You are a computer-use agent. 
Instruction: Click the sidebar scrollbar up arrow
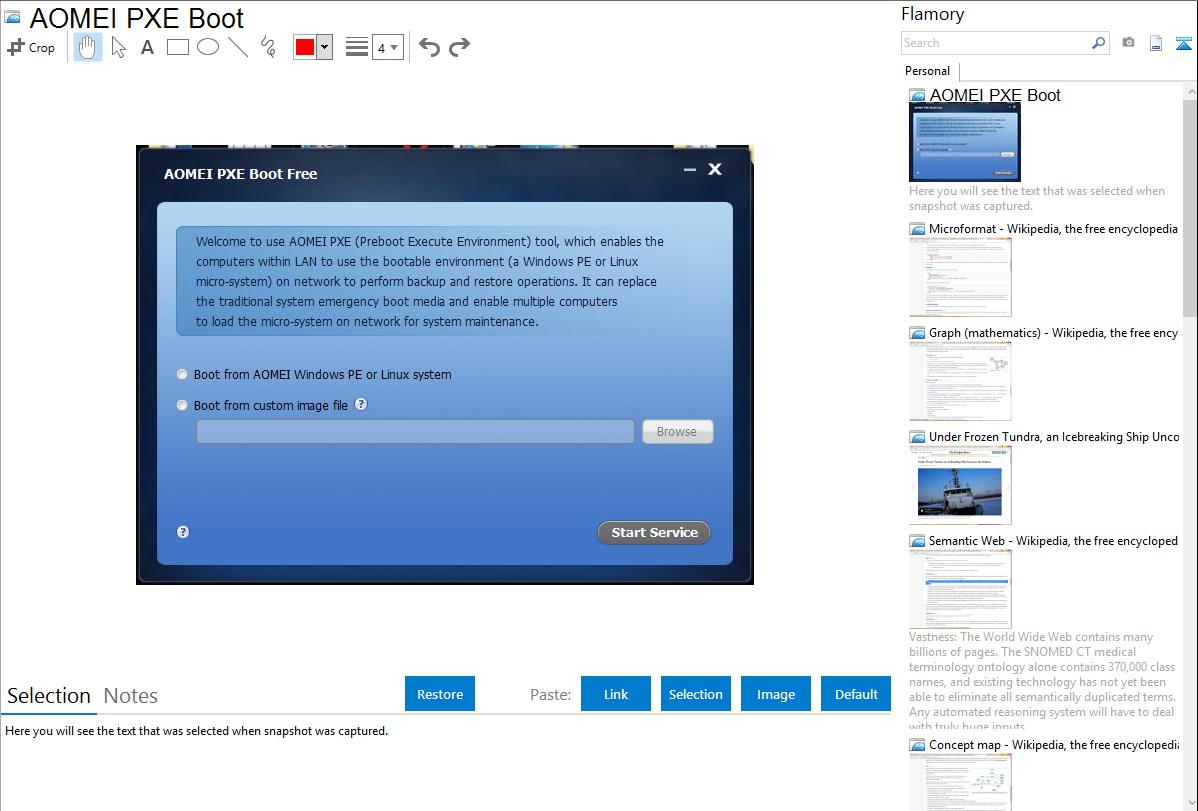[1190, 92]
